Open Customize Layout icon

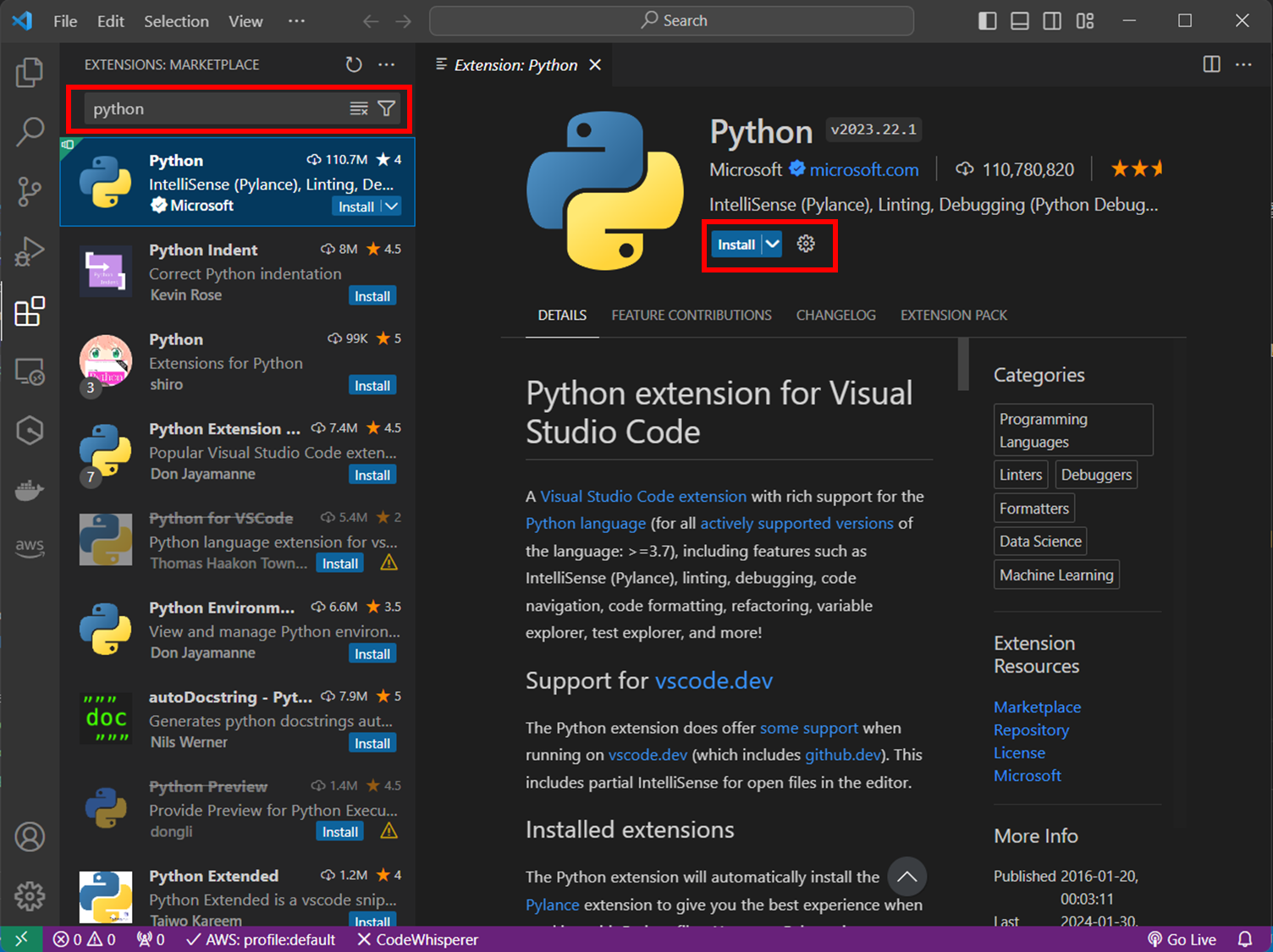pyautogui.click(x=1085, y=21)
